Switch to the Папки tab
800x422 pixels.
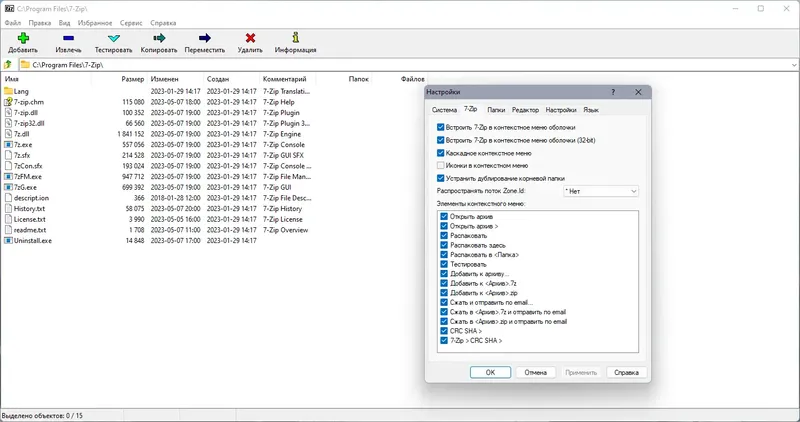point(496,110)
